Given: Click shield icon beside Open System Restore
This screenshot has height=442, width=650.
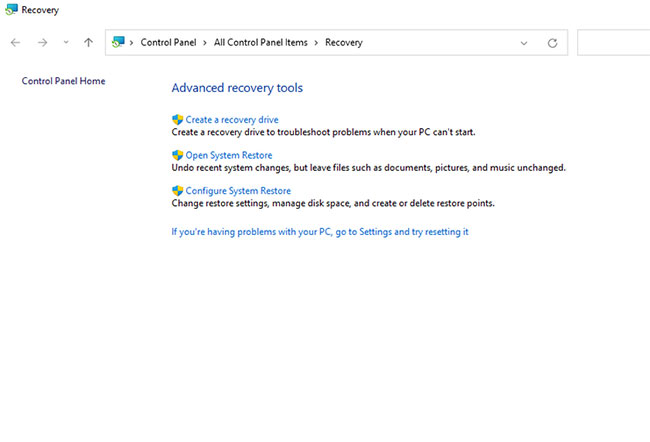Looking at the screenshot, I should [x=177, y=155].
